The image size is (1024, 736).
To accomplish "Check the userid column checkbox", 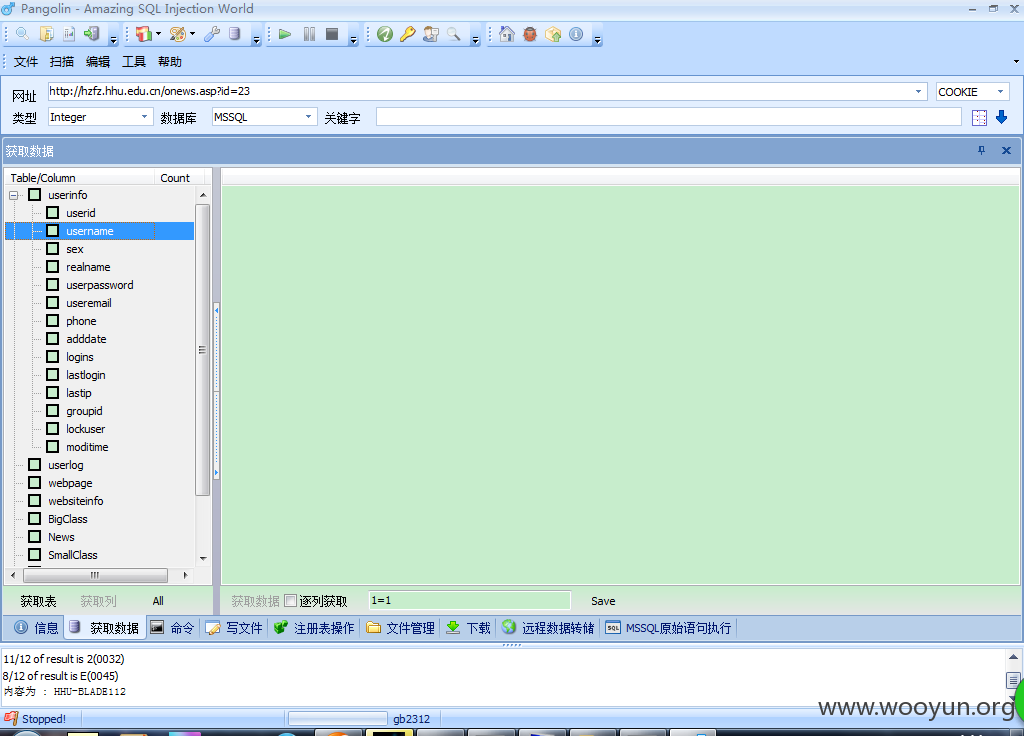I will pos(53,212).
